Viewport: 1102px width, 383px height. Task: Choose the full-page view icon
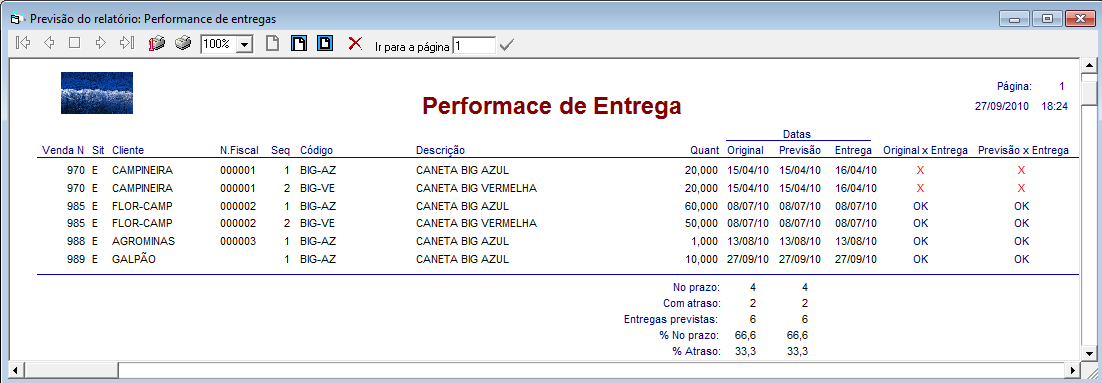(325, 44)
